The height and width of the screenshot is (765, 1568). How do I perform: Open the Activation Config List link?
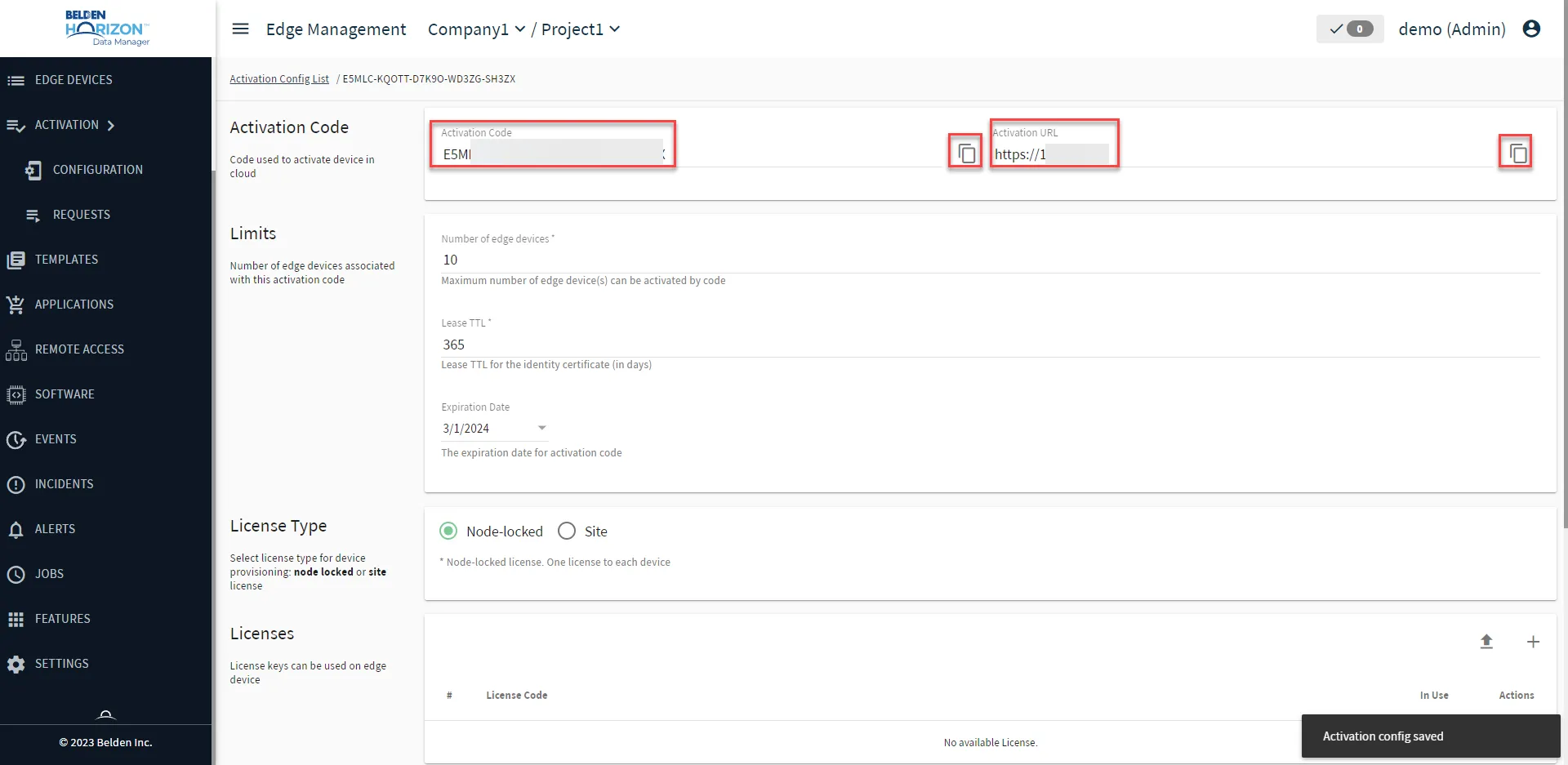pyautogui.click(x=279, y=79)
